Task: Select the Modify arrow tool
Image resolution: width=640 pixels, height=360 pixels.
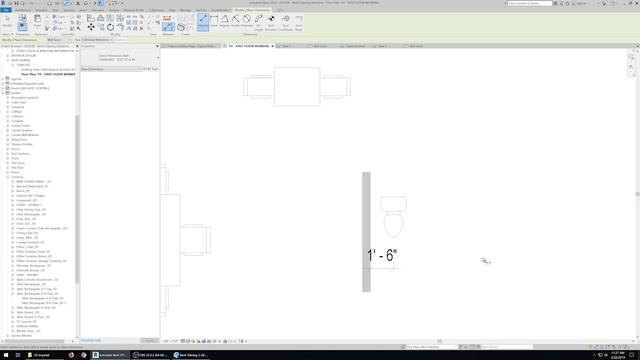Action: coord(7,21)
